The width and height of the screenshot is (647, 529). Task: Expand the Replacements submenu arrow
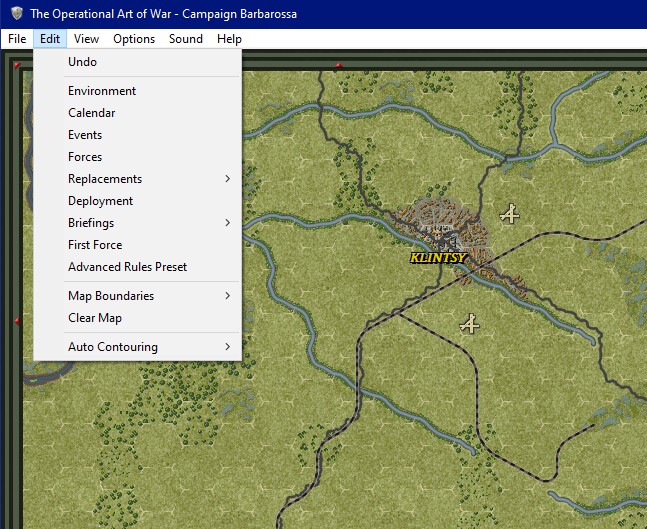pyautogui.click(x=227, y=179)
